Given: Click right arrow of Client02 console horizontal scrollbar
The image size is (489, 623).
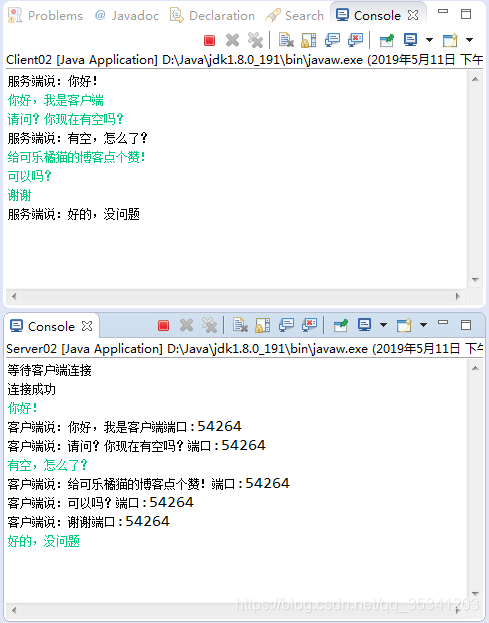Looking at the screenshot, I should click(x=458, y=296).
